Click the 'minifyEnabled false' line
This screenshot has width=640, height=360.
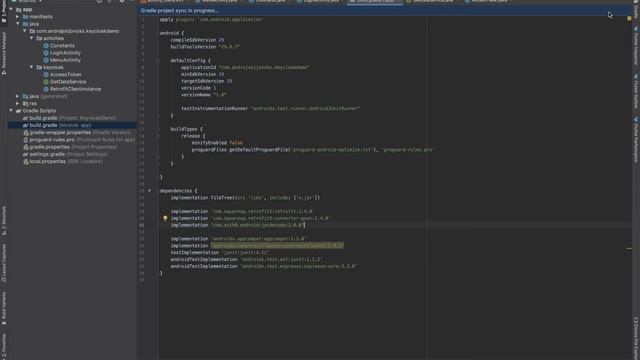(217, 143)
